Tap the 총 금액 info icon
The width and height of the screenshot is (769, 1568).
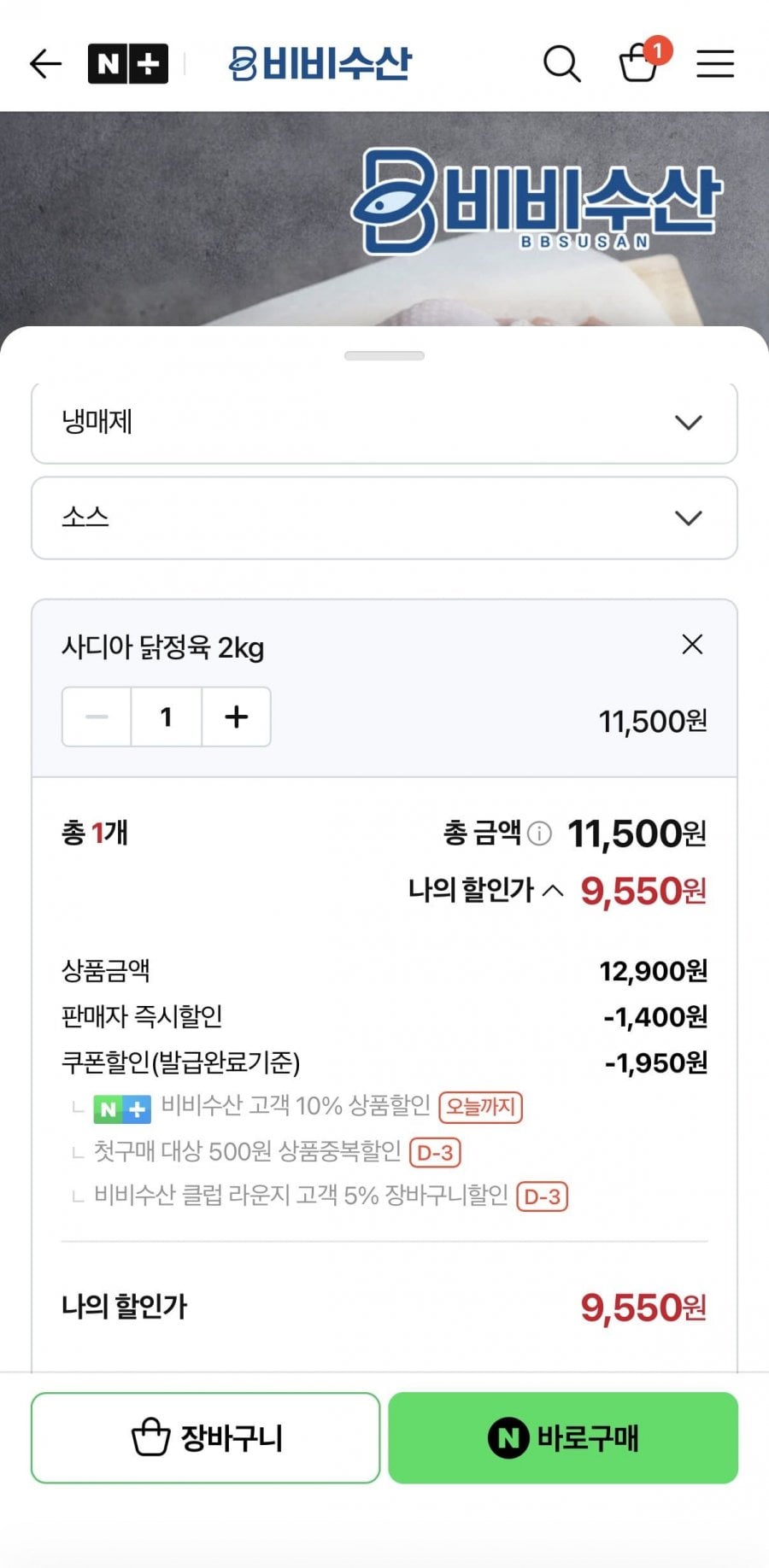click(539, 834)
